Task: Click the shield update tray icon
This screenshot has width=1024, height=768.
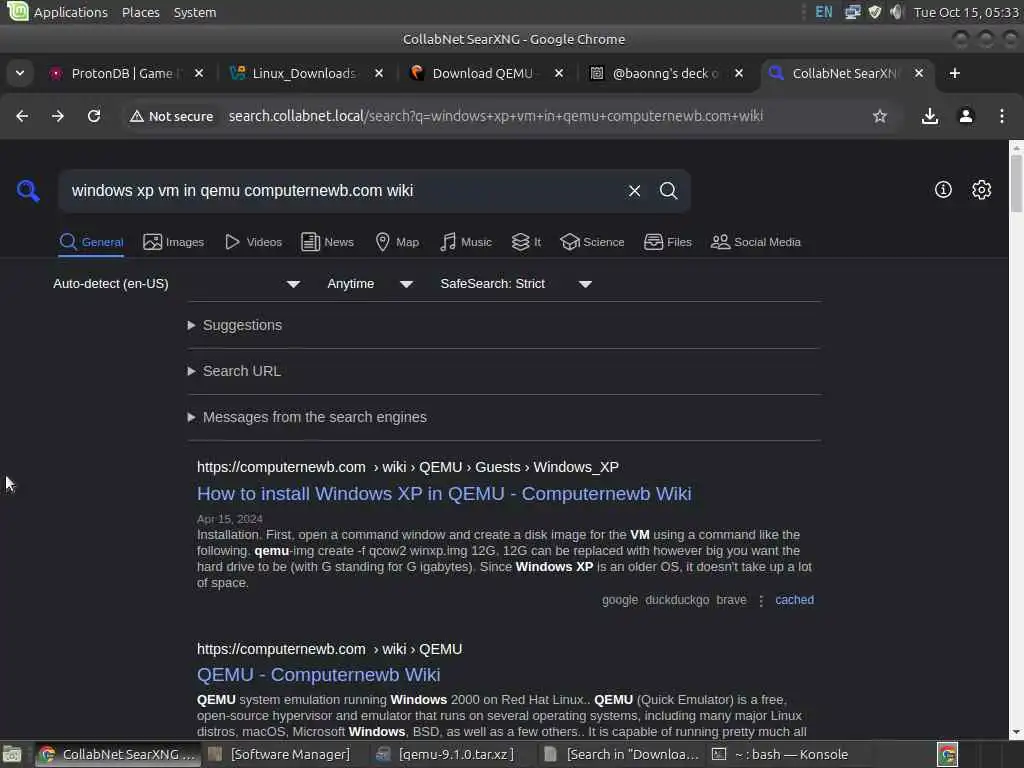Action: point(874,12)
